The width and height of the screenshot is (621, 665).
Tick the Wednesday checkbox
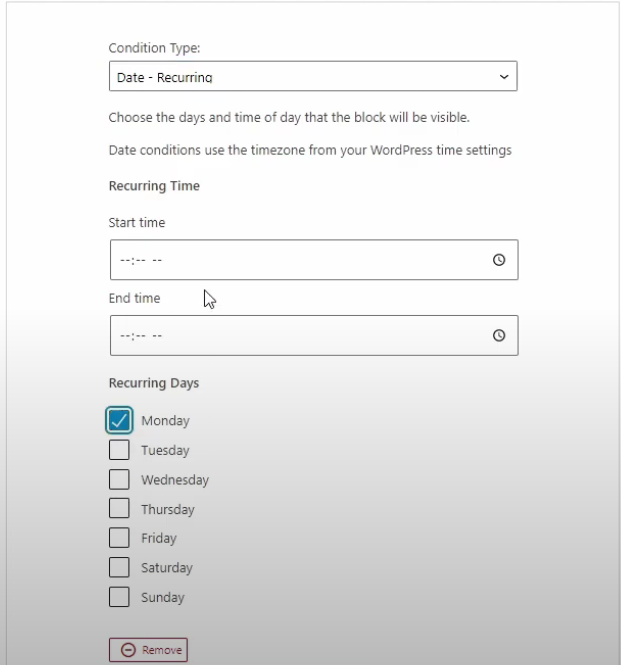coord(119,479)
